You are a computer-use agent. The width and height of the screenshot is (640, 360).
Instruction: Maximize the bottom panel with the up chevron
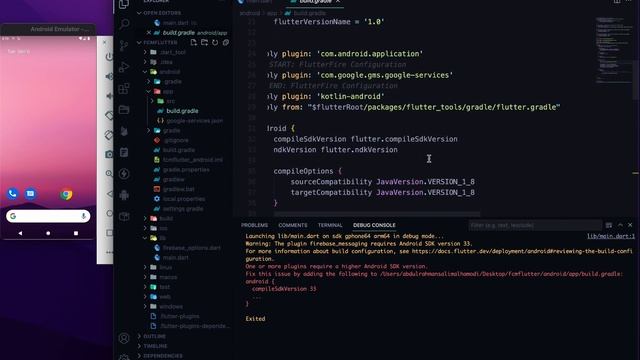620,225
